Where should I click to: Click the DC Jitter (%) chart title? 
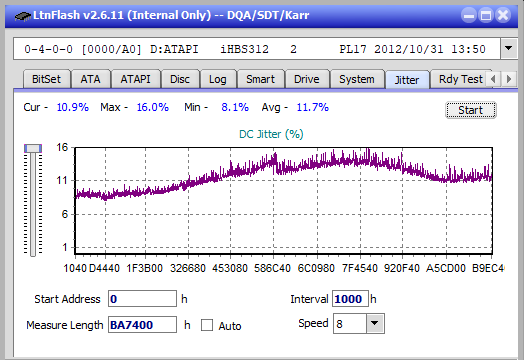pyautogui.click(x=271, y=134)
